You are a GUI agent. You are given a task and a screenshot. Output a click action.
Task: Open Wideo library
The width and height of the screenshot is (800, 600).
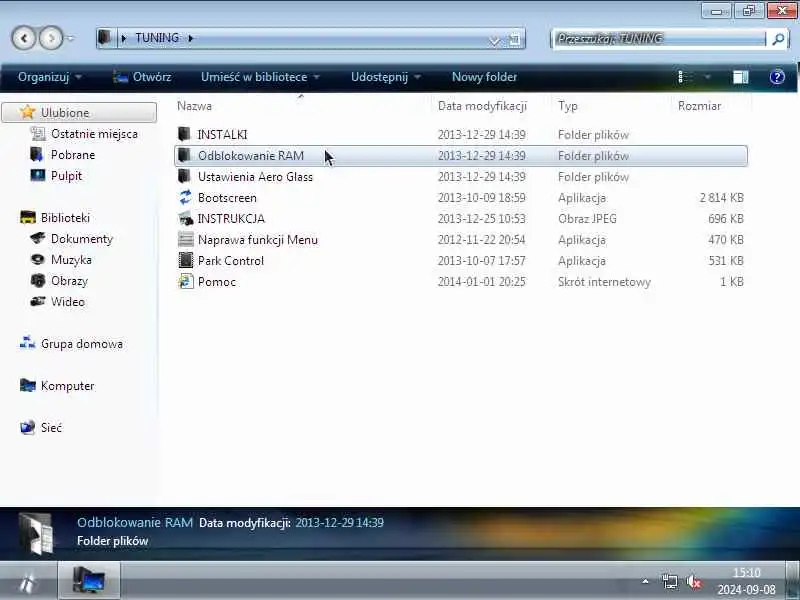pos(68,302)
